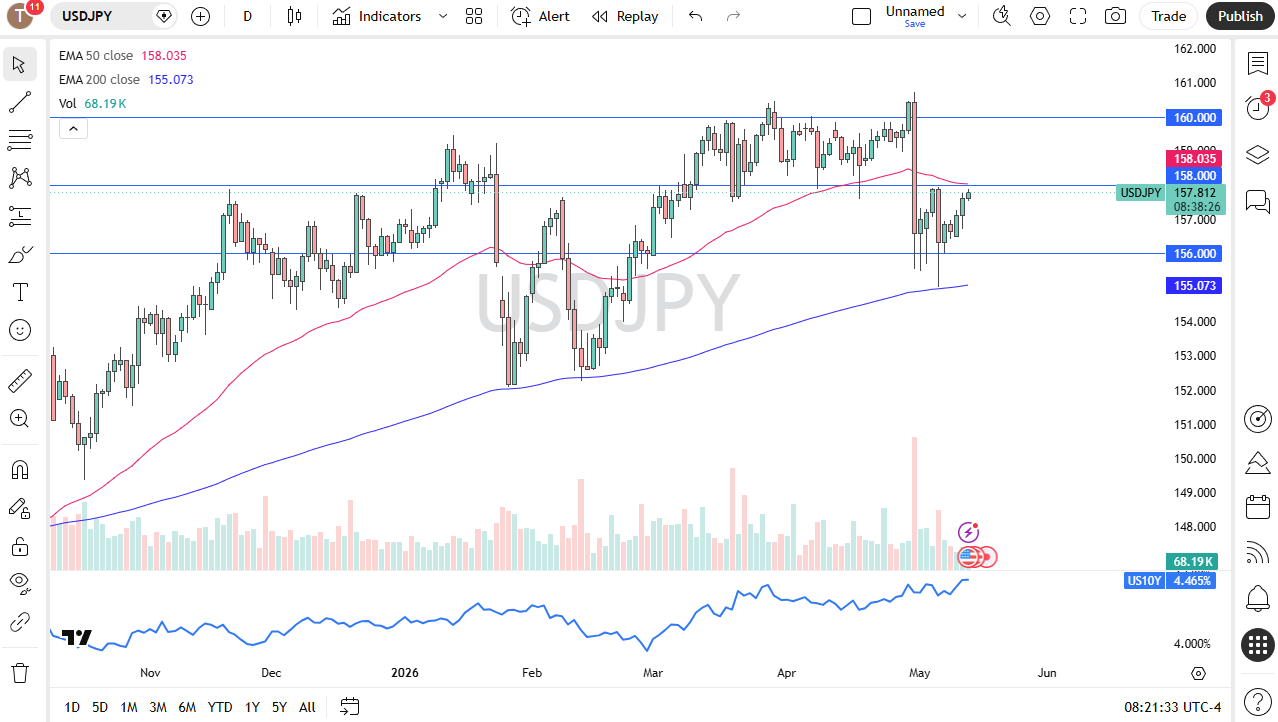Image resolution: width=1278 pixels, height=722 pixels.
Task: Publish the chart idea
Action: pos(1240,16)
